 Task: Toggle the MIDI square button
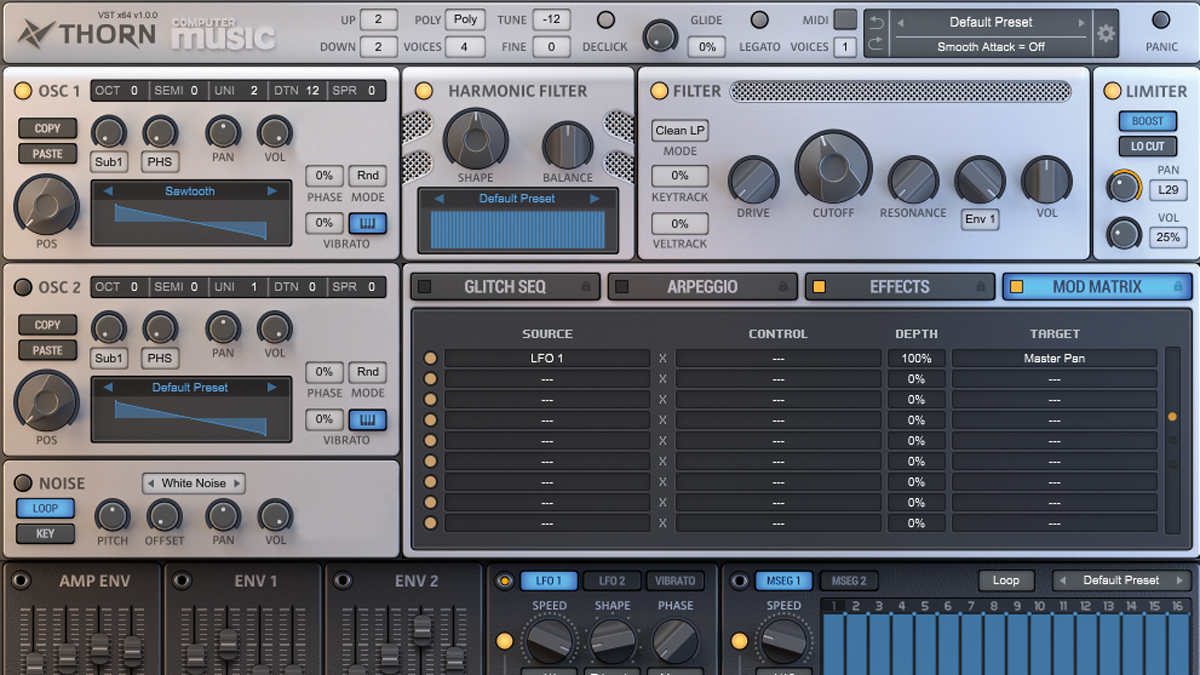tap(845, 19)
